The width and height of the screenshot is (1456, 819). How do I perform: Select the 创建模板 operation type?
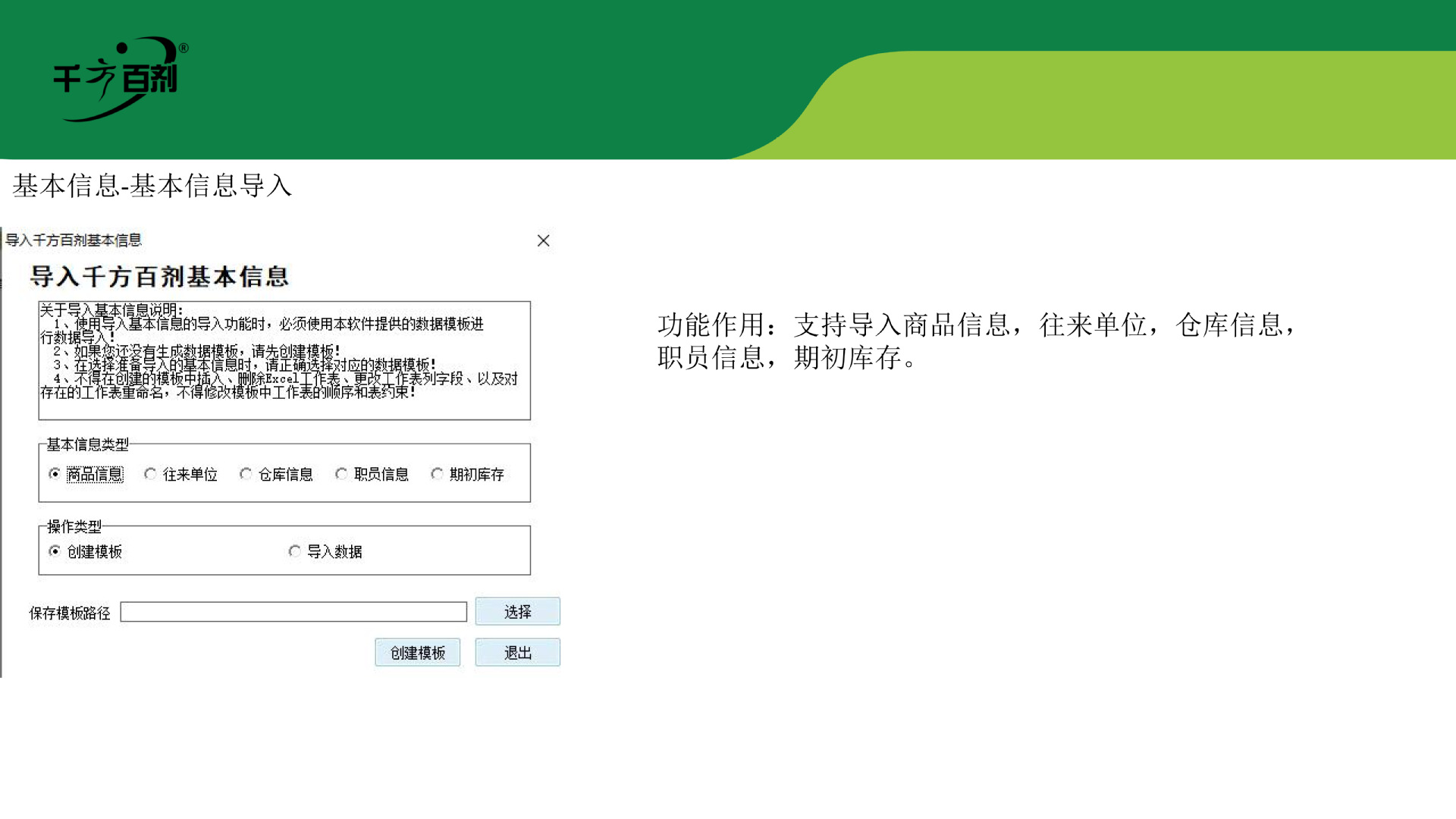pyautogui.click(x=54, y=552)
